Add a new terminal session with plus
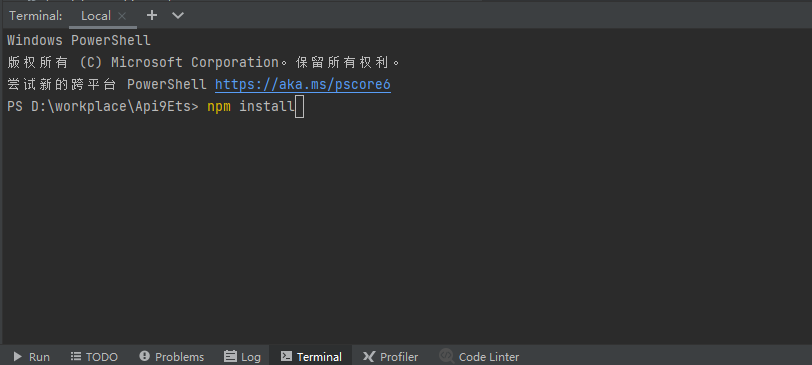The width and height of the screenshot is (812, 365). pyautogui.click(x=152, y=16)
